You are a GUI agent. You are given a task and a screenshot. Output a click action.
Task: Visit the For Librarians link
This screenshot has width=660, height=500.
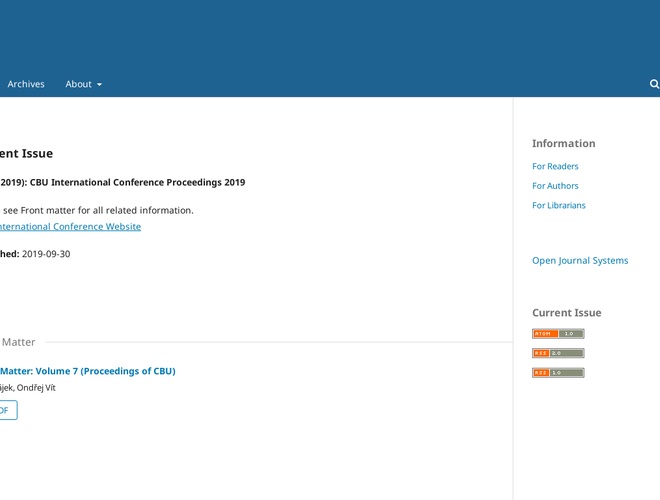tap(559, 205)
